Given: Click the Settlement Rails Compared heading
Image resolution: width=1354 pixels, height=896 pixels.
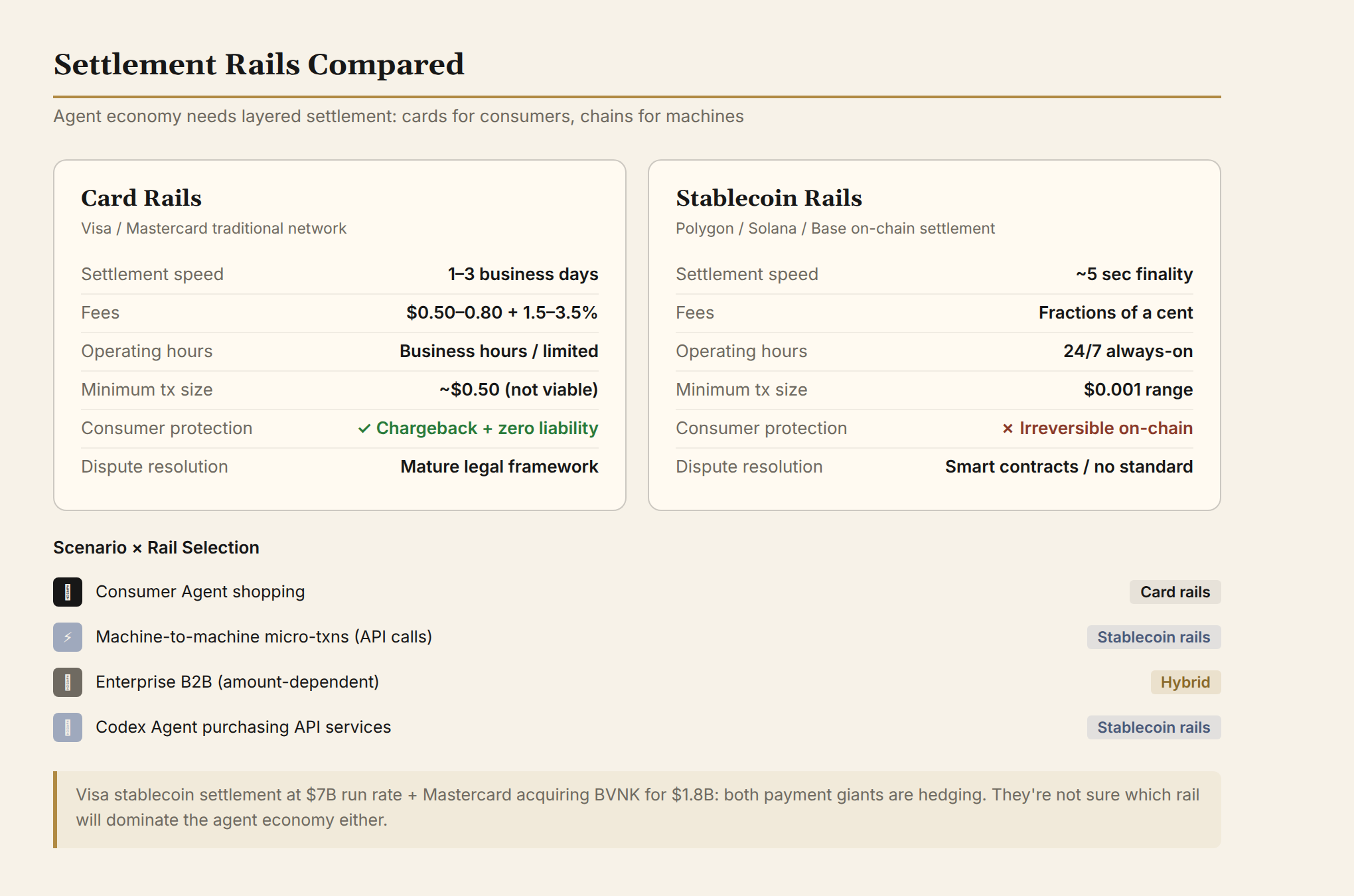Looking at the screenshot, I should coord(259,64).
